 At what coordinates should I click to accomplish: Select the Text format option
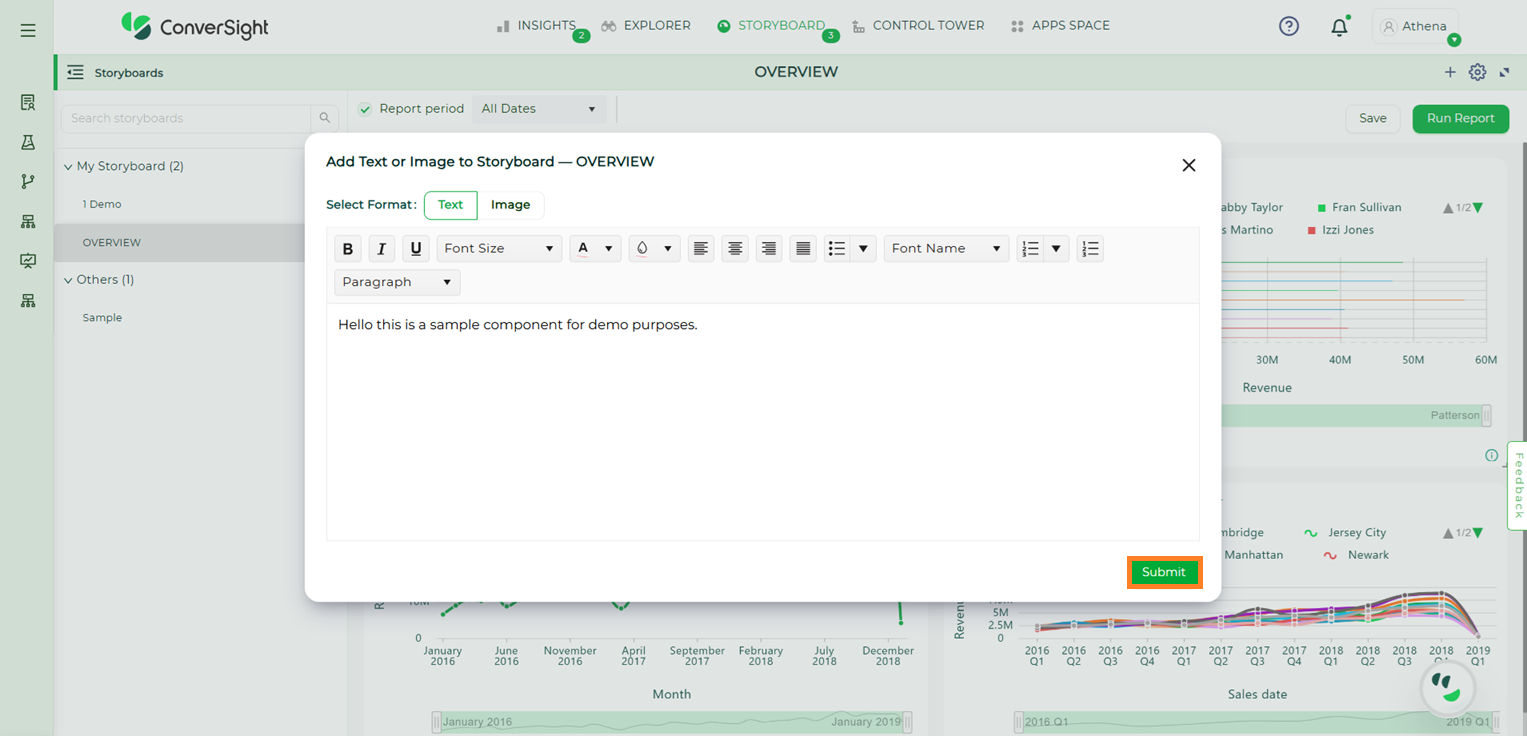(451, 205)
